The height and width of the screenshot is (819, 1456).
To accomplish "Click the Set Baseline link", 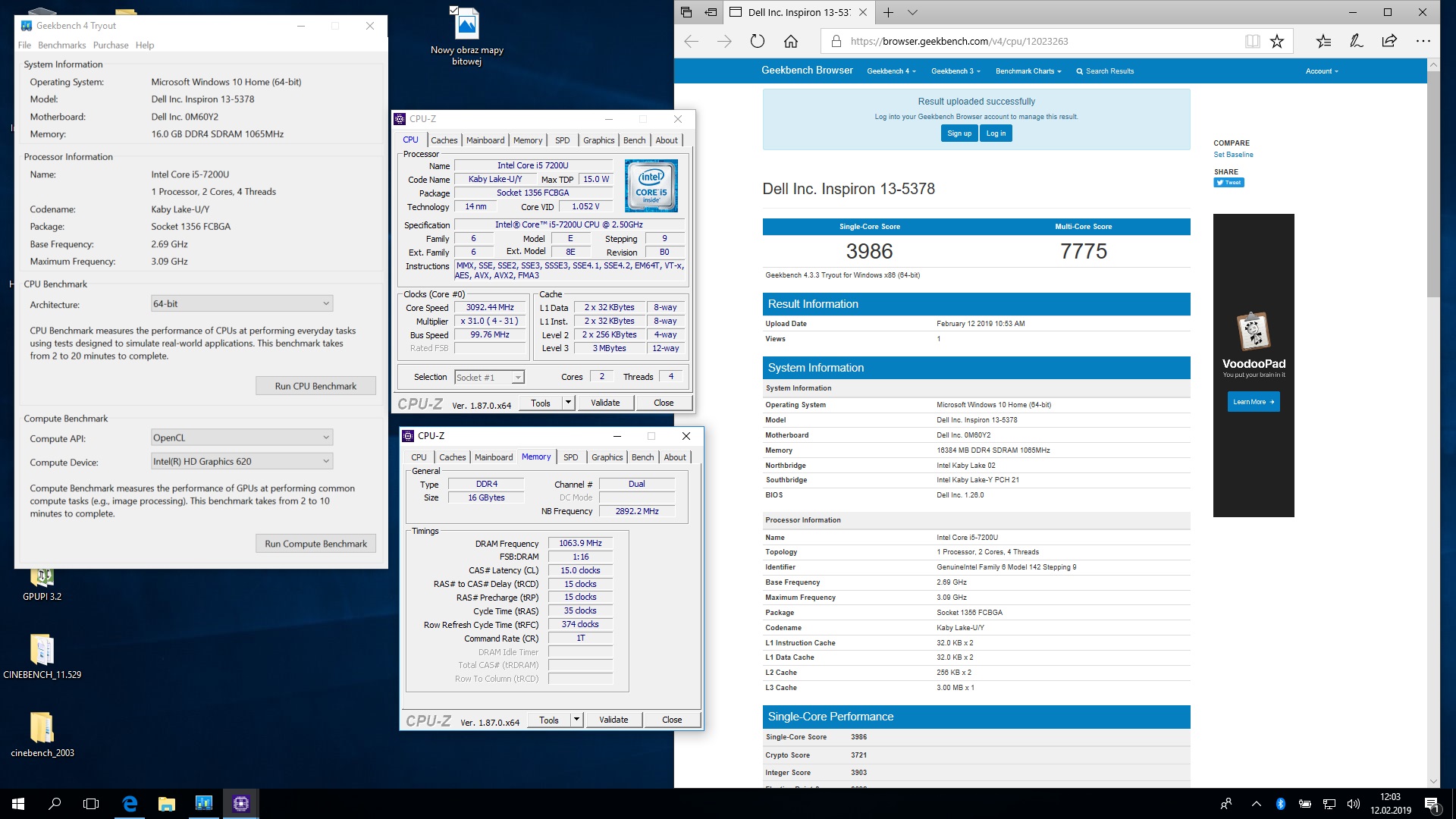I will 1233,155.
